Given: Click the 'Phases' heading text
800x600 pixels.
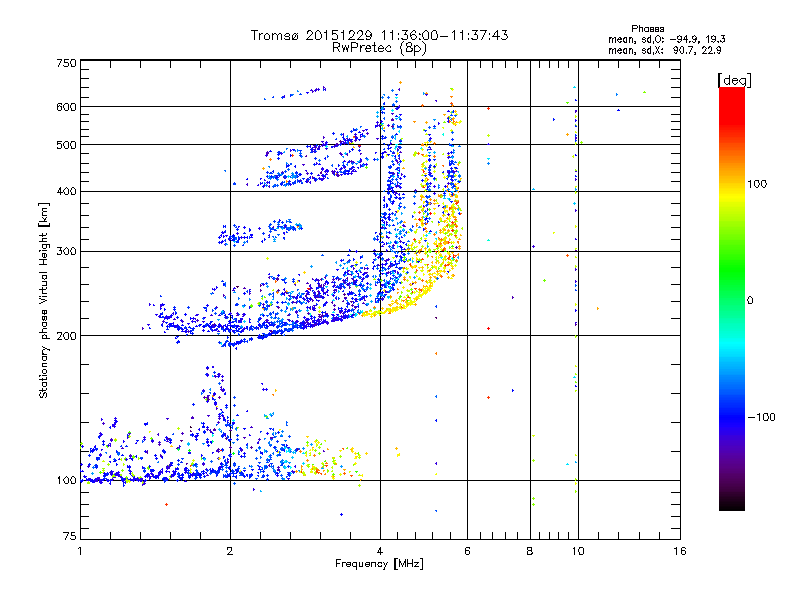Looking at the screenshot, I should (x=647, y=29).
